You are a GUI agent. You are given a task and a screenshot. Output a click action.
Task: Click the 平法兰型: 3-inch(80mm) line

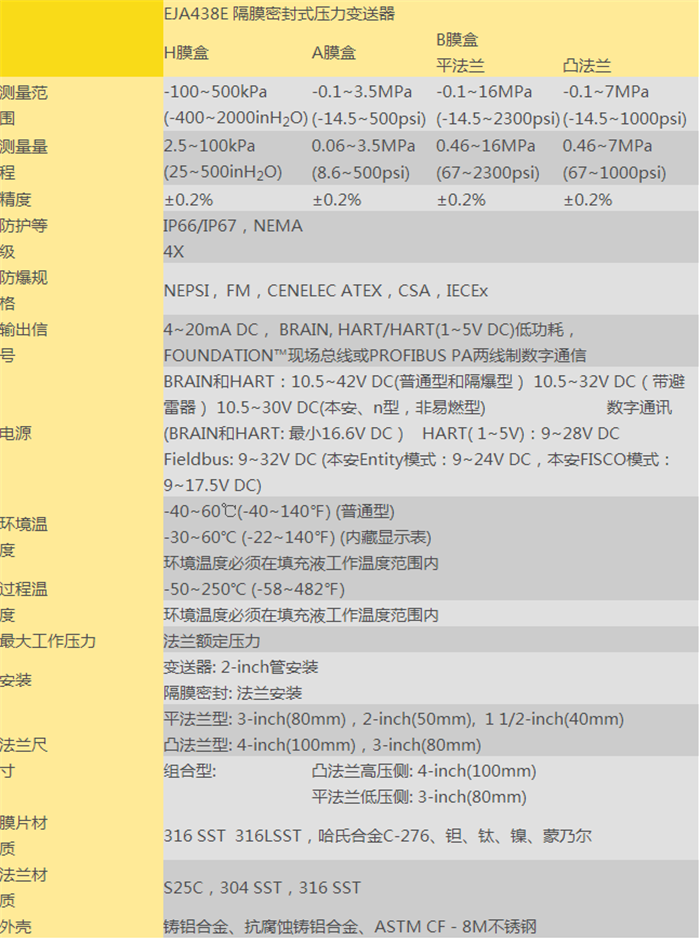(x=394, y=719)
